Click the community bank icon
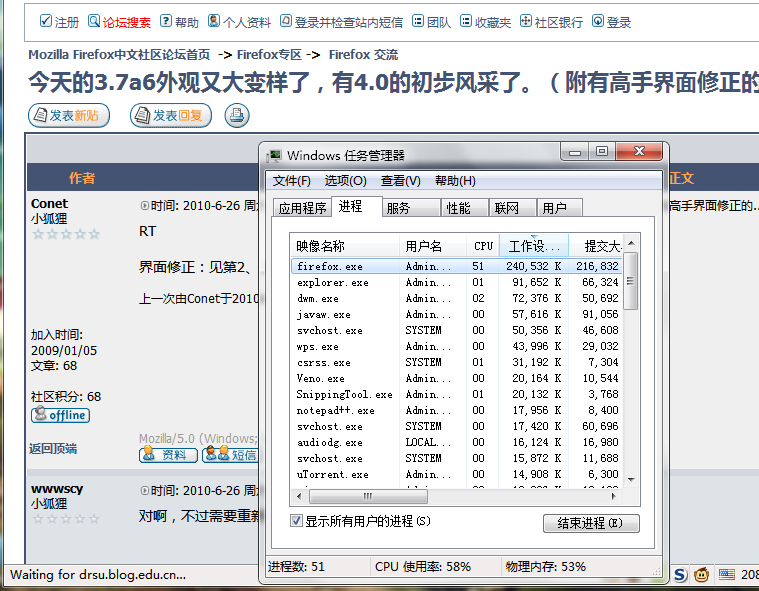 point(526,21)
